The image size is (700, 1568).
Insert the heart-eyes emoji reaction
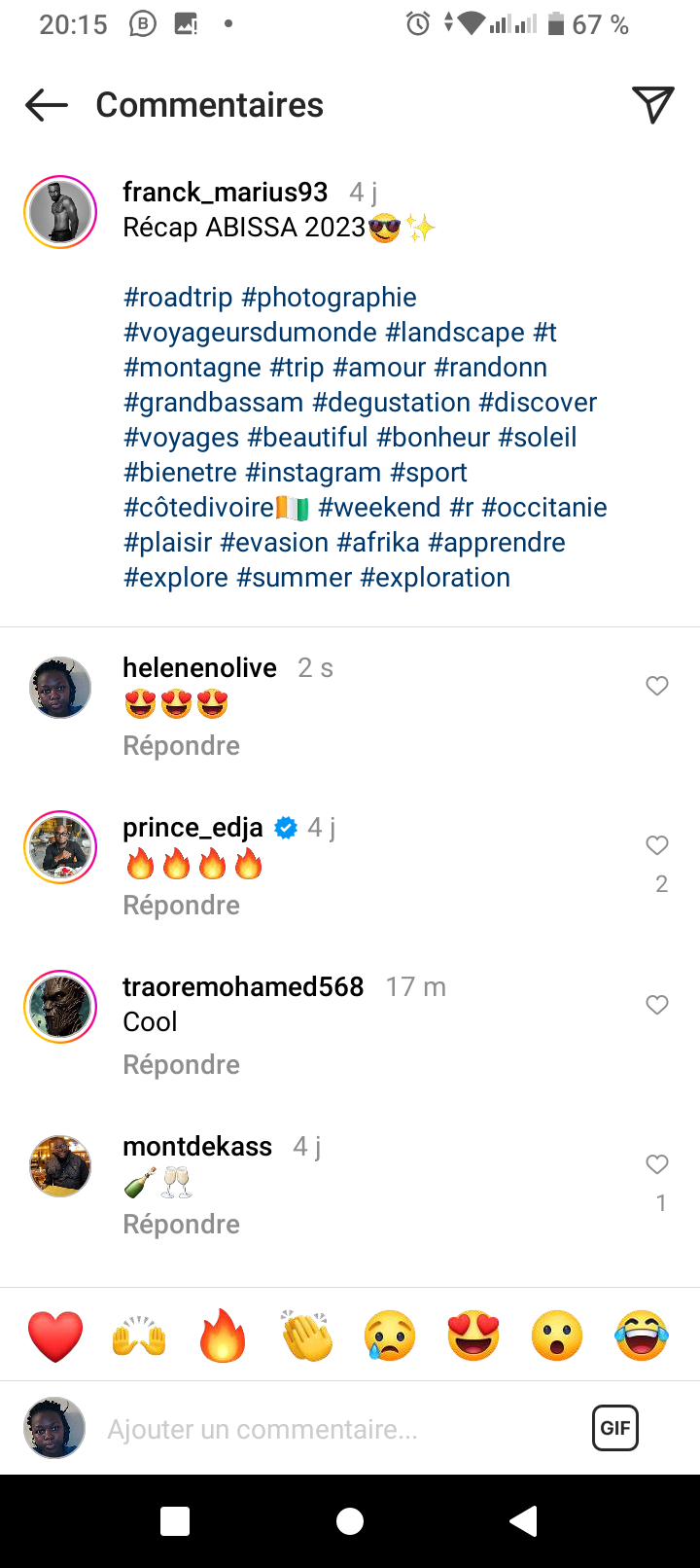click(x=473, y=1336)
